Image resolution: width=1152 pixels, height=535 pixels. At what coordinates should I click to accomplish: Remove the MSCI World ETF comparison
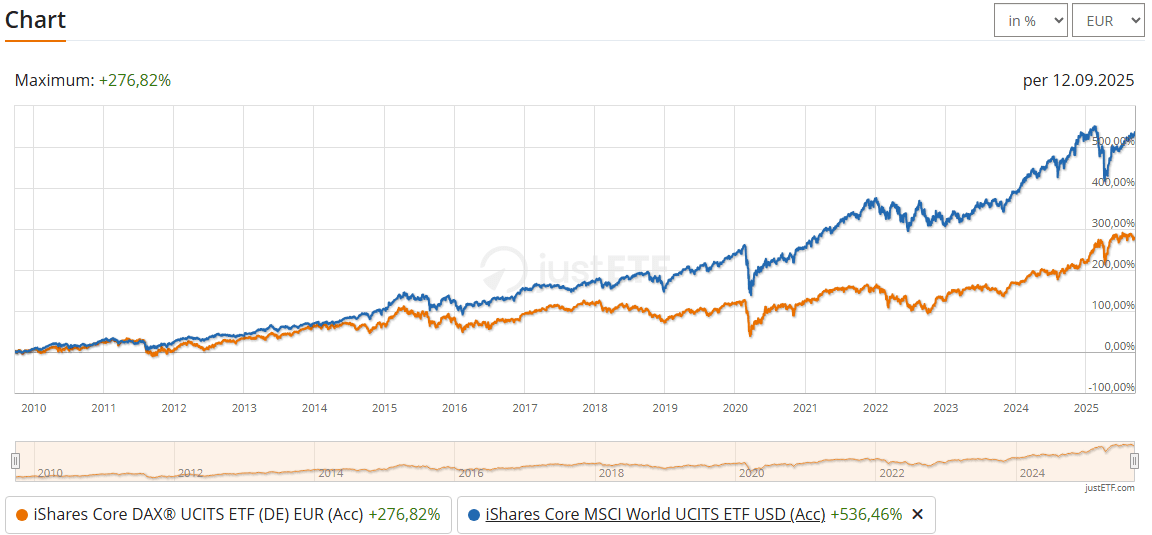[x=917, y=514]
